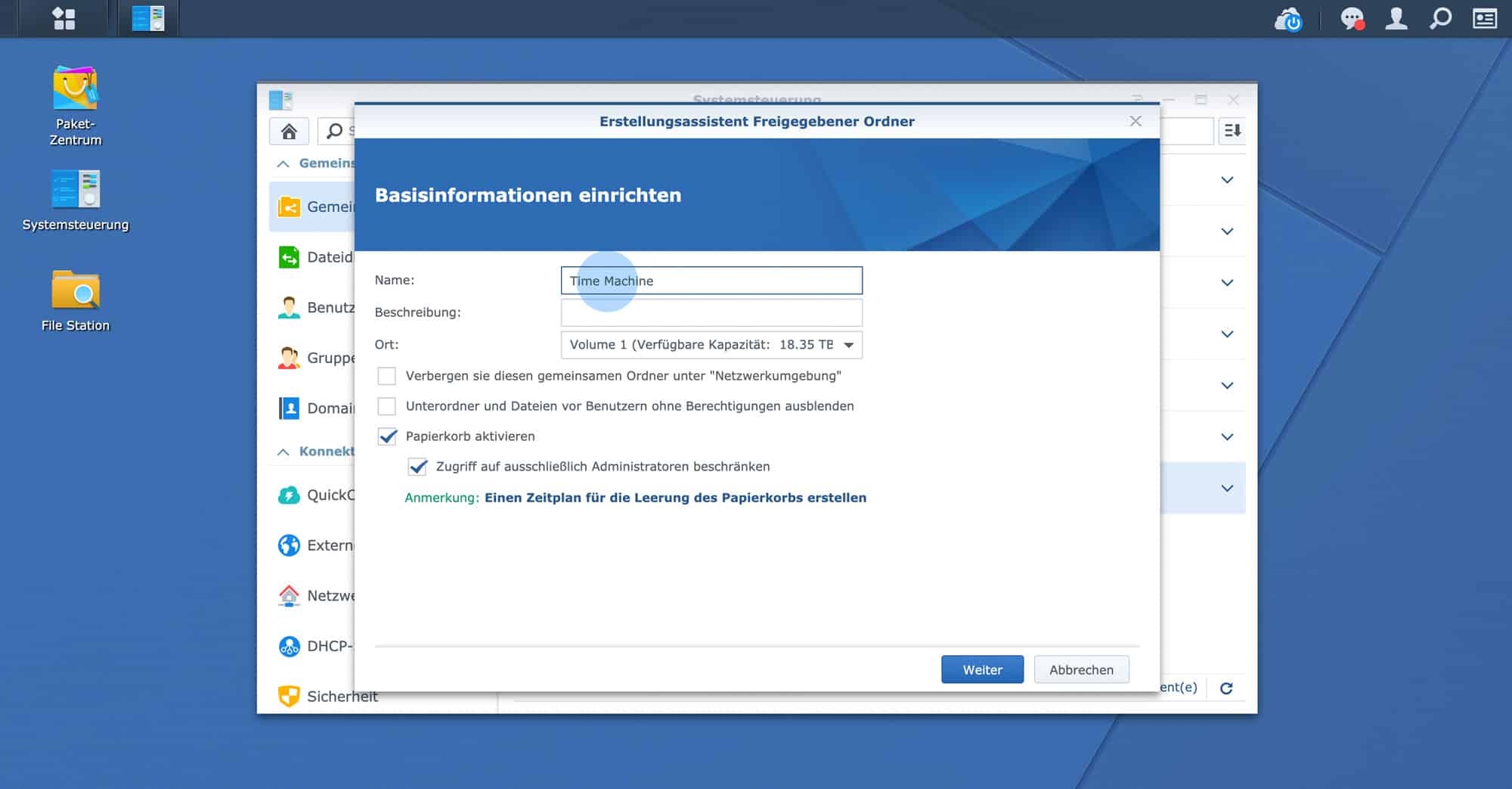This screenshot has width=1512, height=789.
Task: Open notifications chat bubble icon
Action: (x=1352, y=19)
